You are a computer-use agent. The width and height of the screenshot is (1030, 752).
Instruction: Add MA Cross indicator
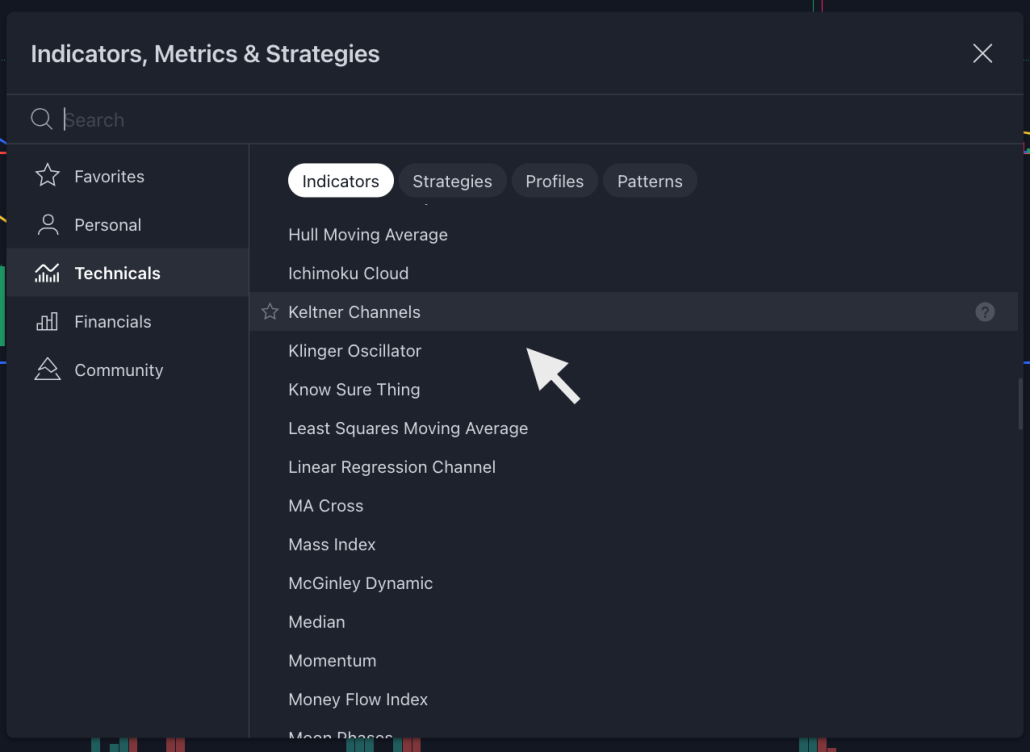pos(633,506)
